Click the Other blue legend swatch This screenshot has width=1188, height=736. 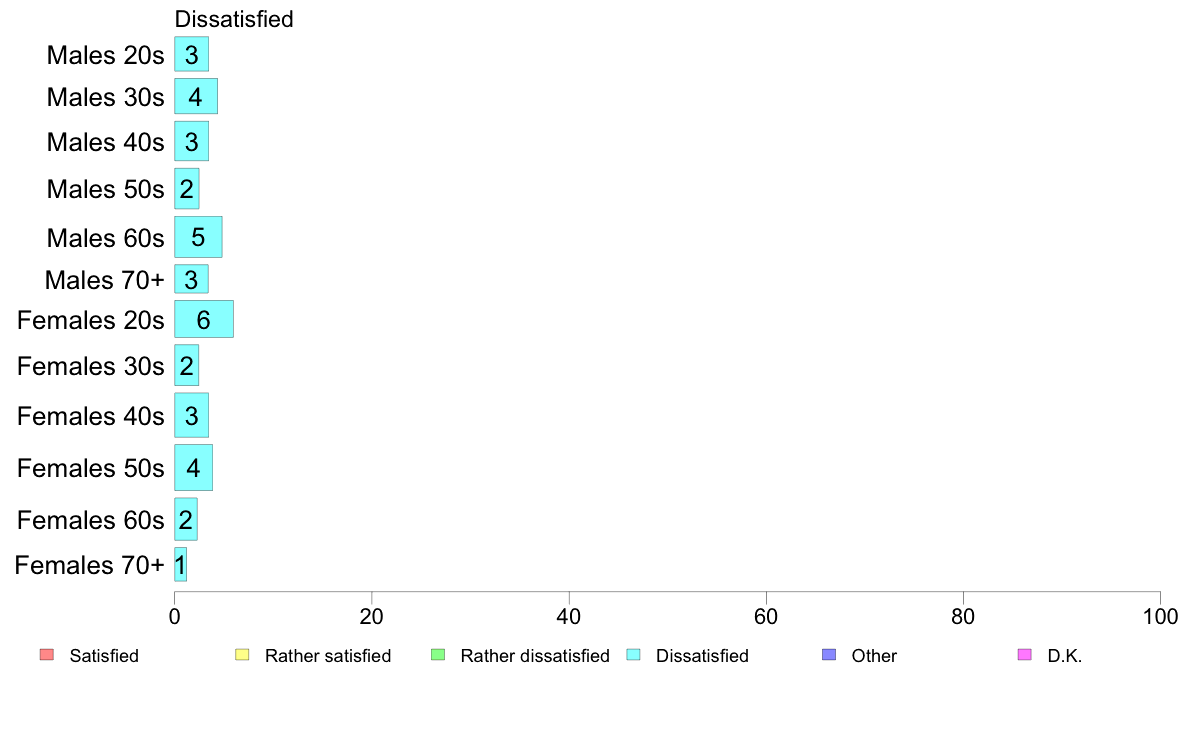click(x=829, y=655)
